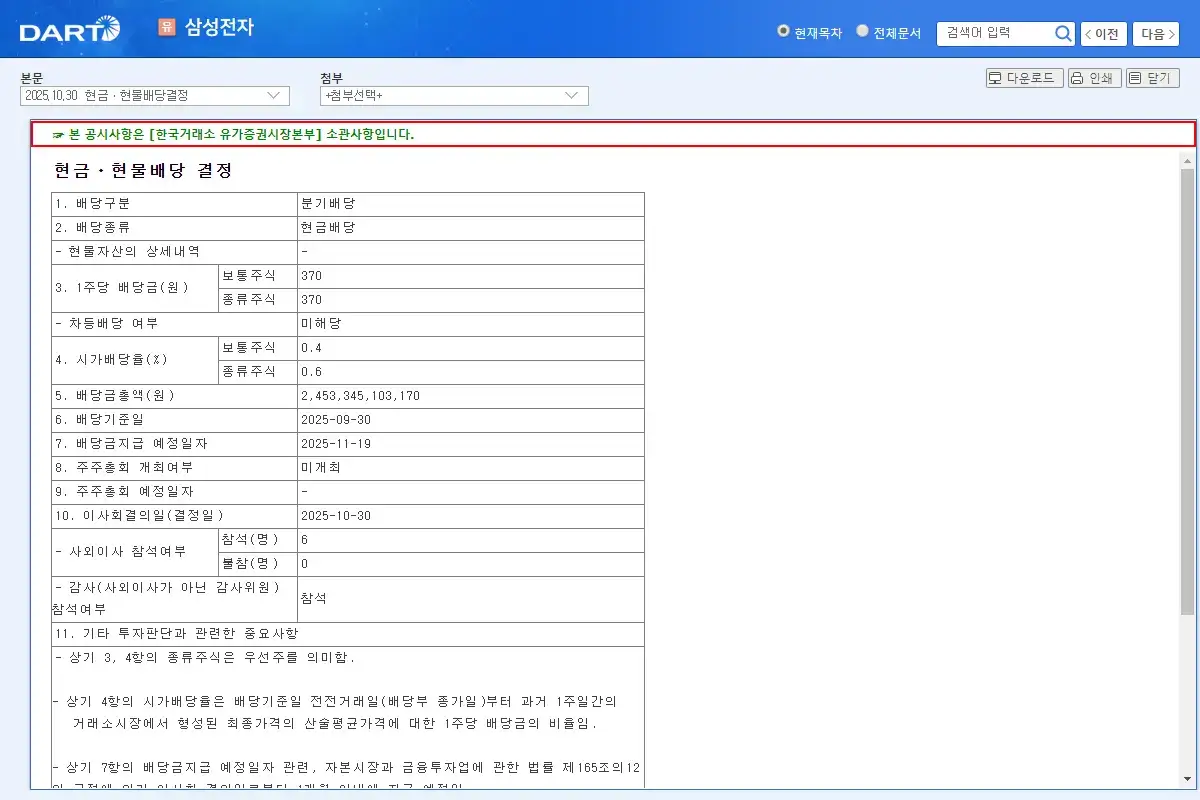This screenshot has height=800, width=1200.
Task: Click the DART logo
Action: (x=70, y=30)
